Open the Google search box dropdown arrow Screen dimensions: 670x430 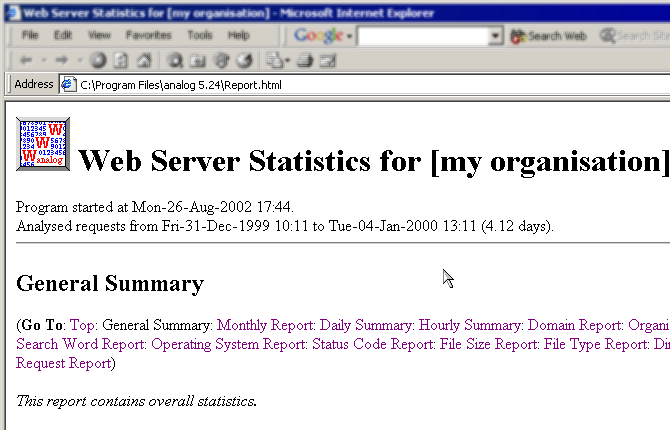coord(495,36)
